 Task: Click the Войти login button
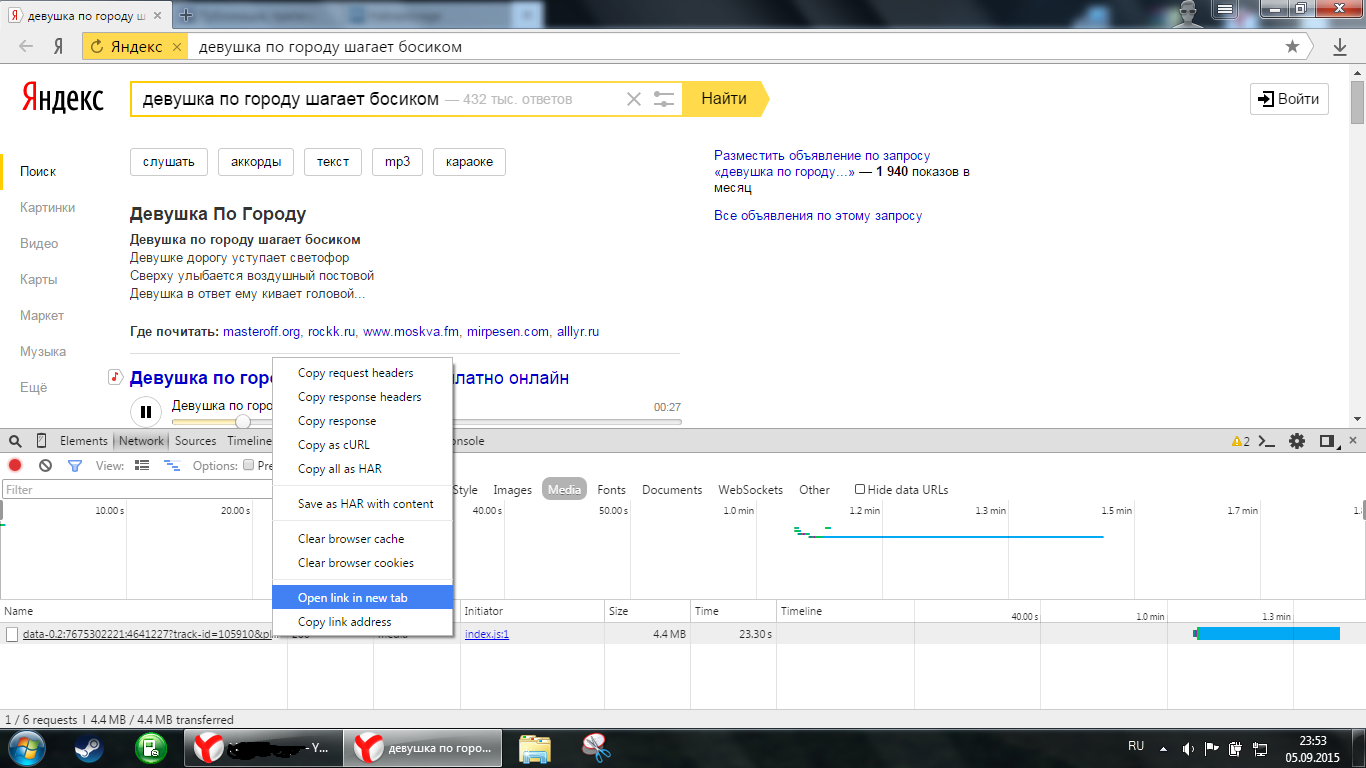tap(1289, 99)
